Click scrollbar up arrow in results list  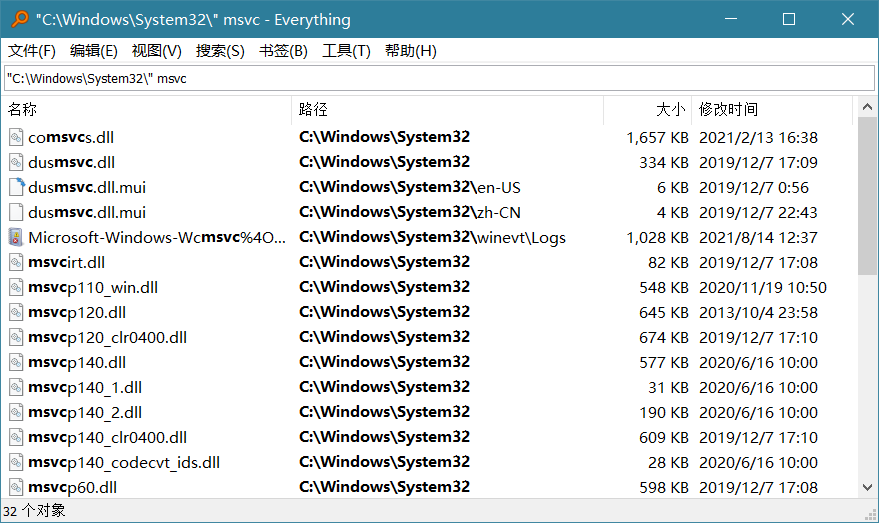pos(867,107)
